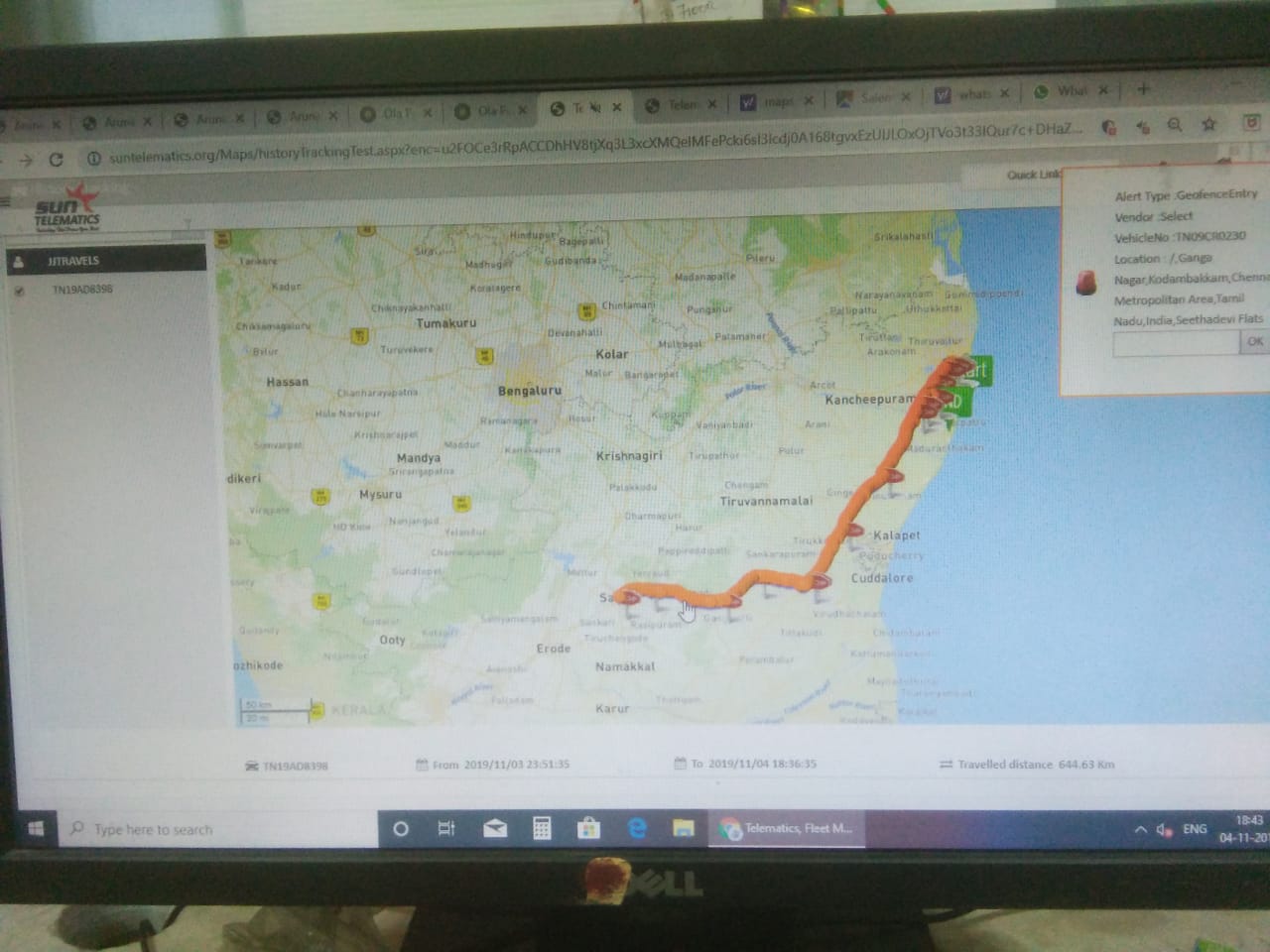Click the To 2019/11/04 18:36:35 text
Screen dimensions: 1270x952
[x=754, y=764]
